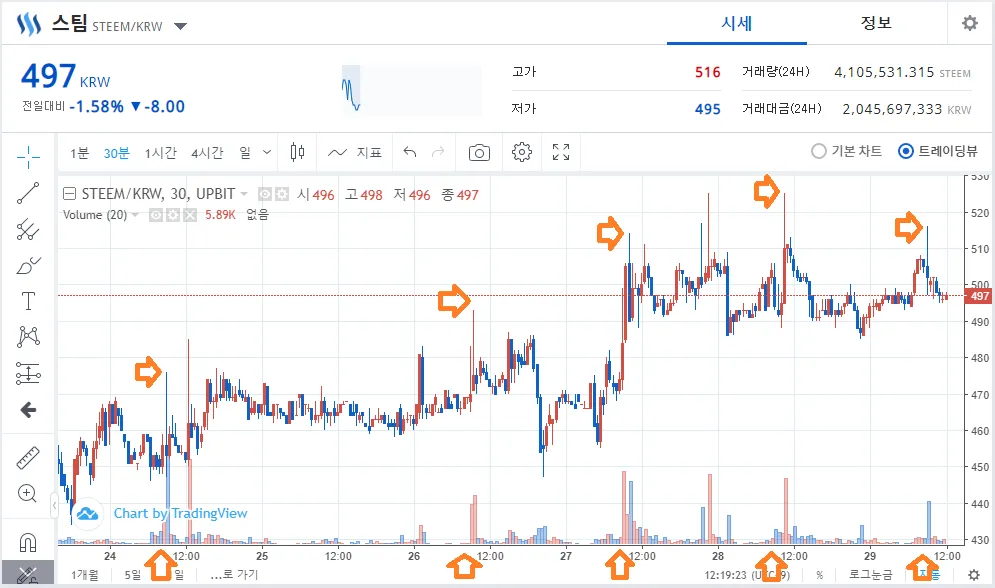Set chart interval to 30분
The height and width of the screenshot is (588, 995).
tap(117, 153)
